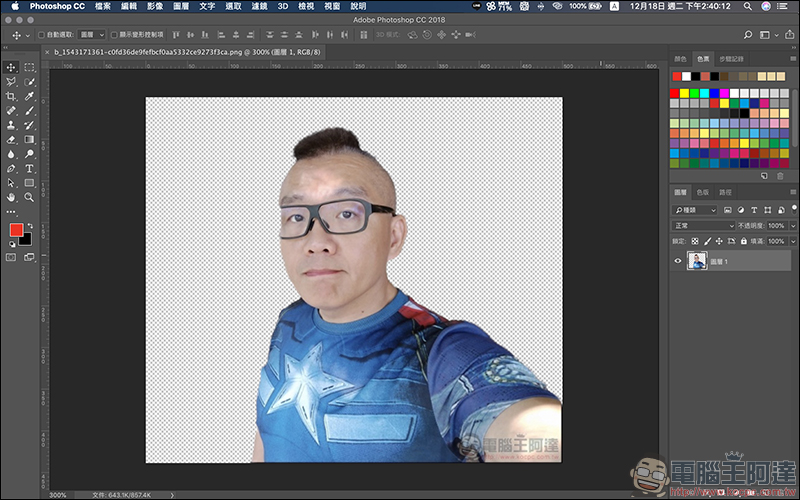Create a new swatch from foreground color

[x=764, y=176]
